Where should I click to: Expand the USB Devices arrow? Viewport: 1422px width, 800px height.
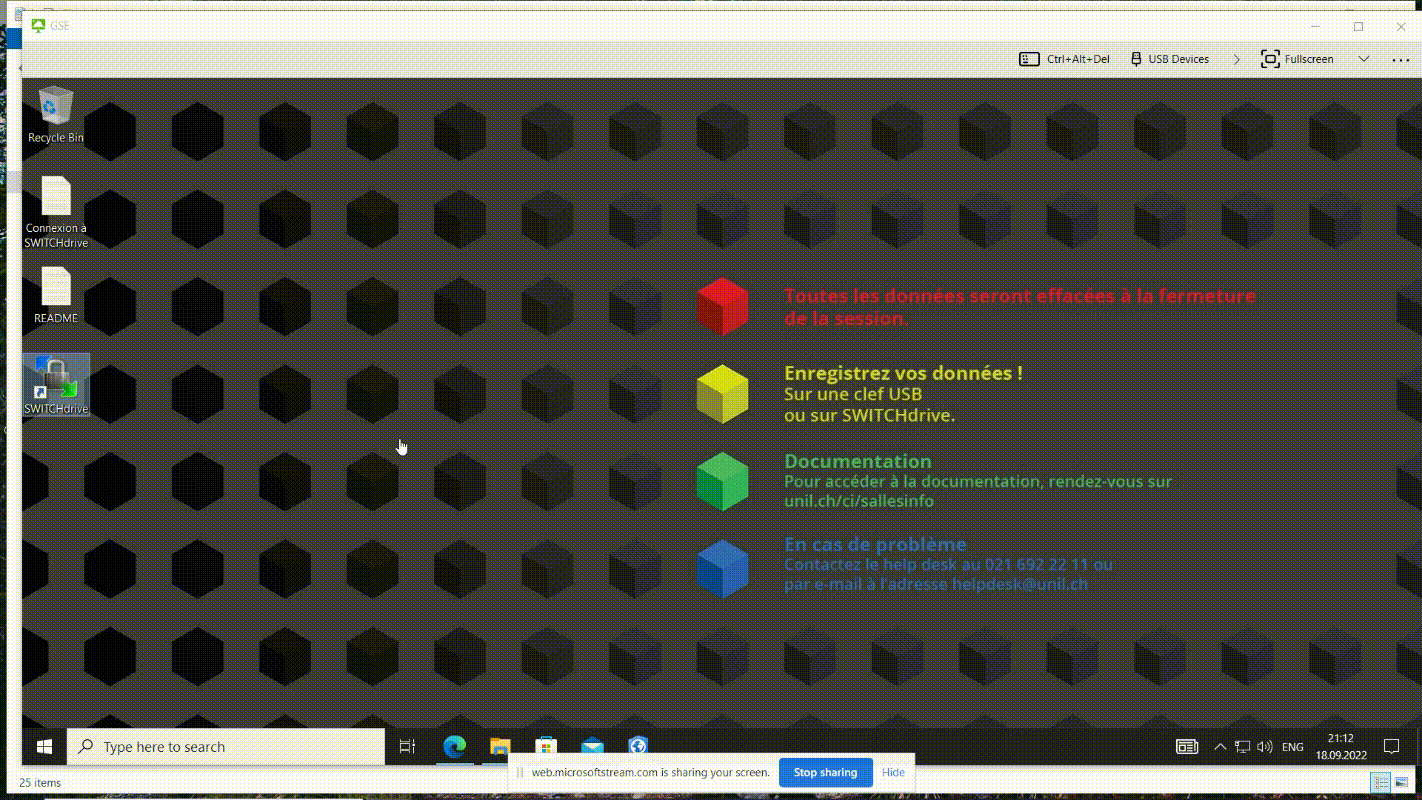tap(1236, 59)
